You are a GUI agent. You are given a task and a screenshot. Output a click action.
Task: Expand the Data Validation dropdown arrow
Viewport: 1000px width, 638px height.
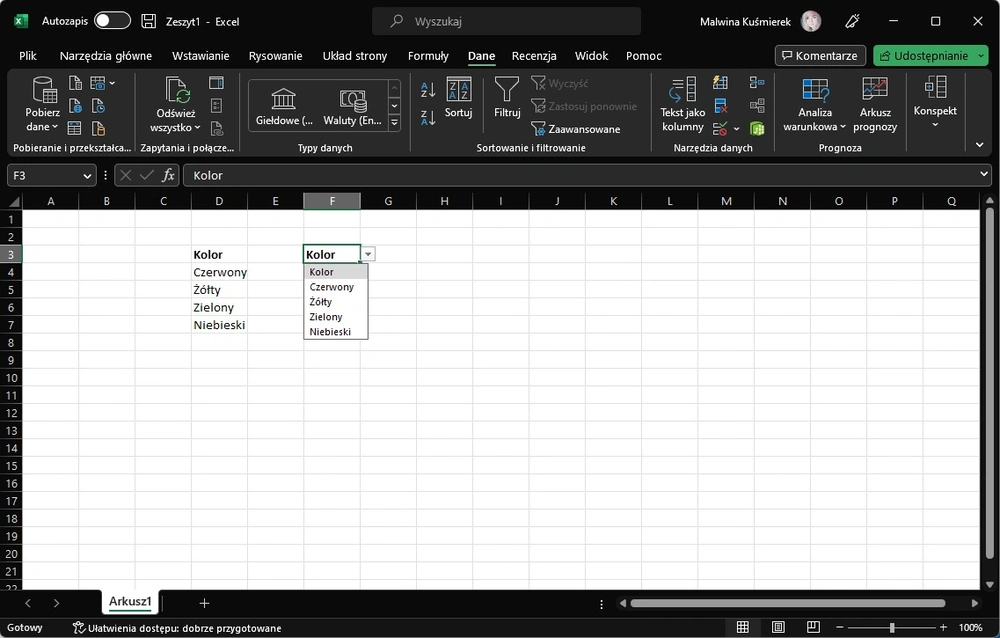tap(737, 129)
